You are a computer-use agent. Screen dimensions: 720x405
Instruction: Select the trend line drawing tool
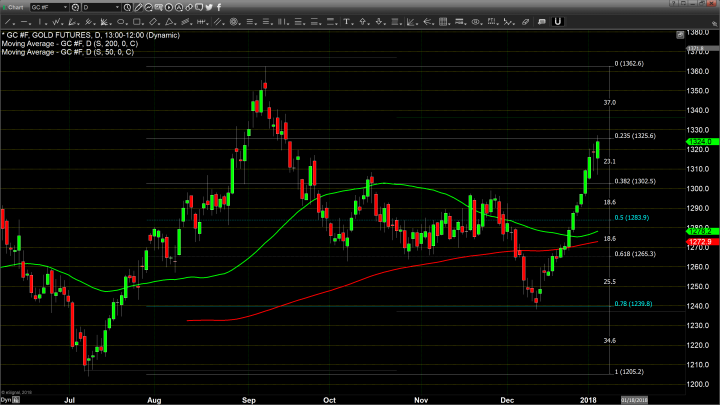(8, 20)
